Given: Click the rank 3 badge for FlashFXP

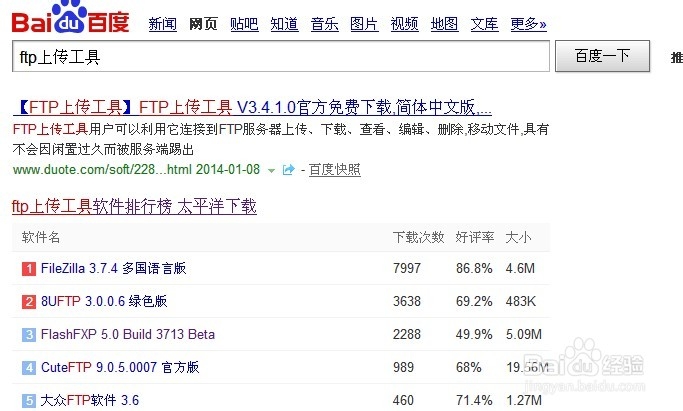Looking at the screenshot, I should coord(29,334).
